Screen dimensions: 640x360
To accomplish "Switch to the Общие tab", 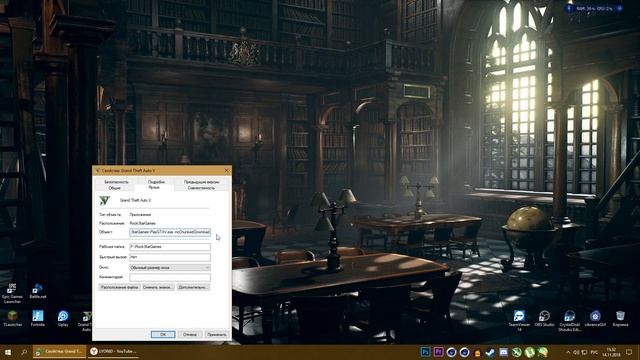I will 115,188.
